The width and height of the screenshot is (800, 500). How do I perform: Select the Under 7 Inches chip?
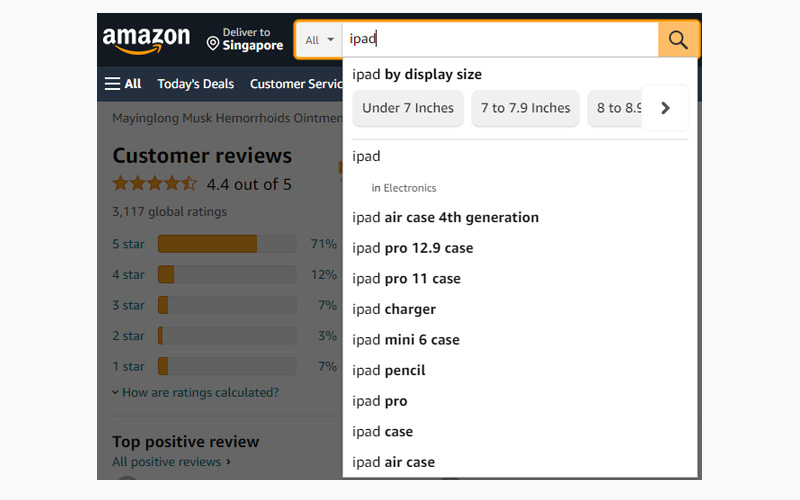pyautogui.click(x=408, y=108)
